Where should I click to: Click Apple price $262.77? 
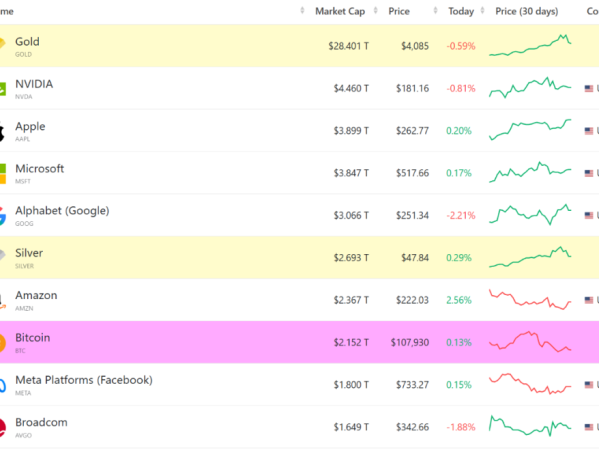(413, 131)
